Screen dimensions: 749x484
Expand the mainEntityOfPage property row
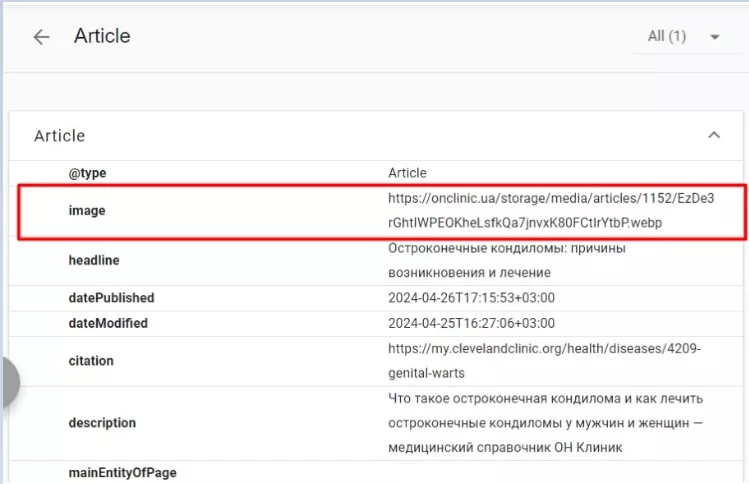[x=120, y=472]
